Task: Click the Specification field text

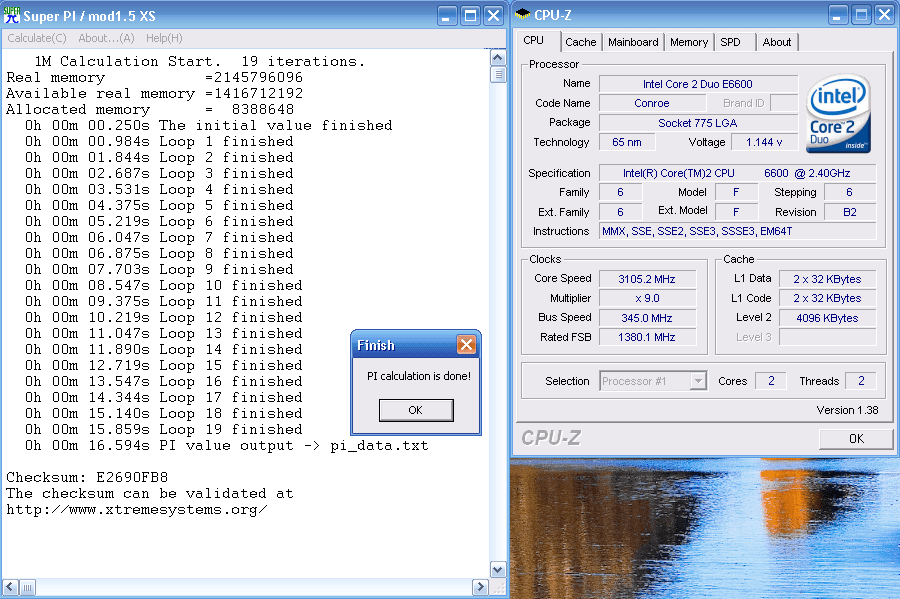Action: tap(738, 173)
